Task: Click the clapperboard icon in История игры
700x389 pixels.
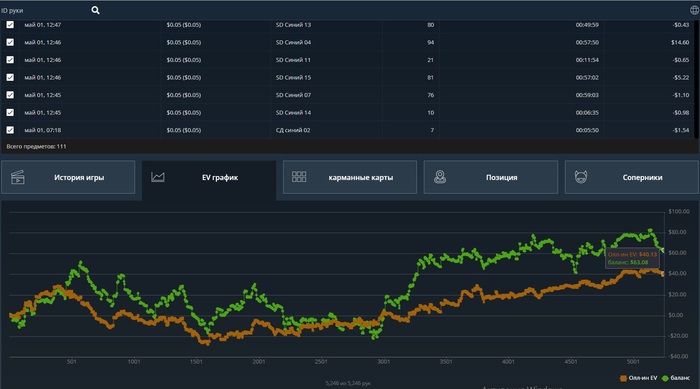Action: 17,177
